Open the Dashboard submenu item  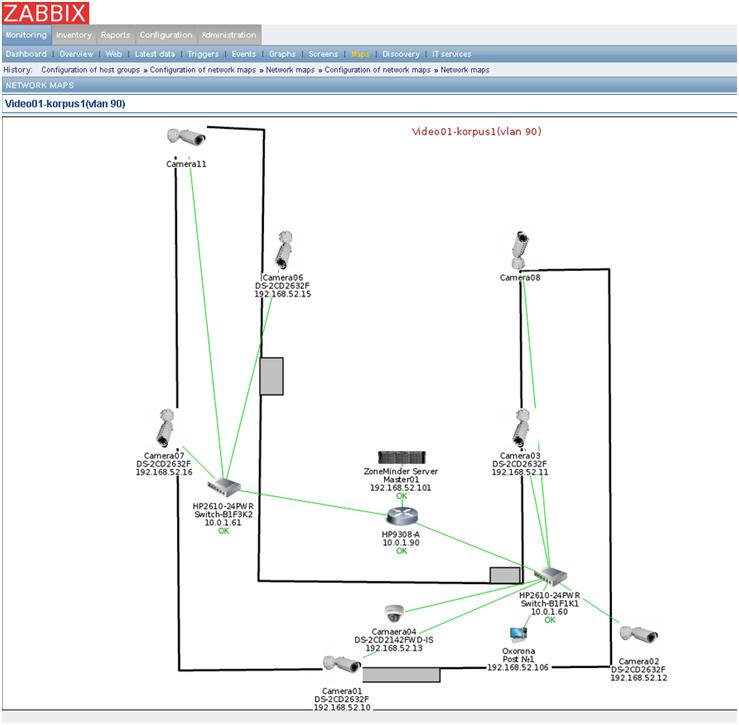pos(26,54)
